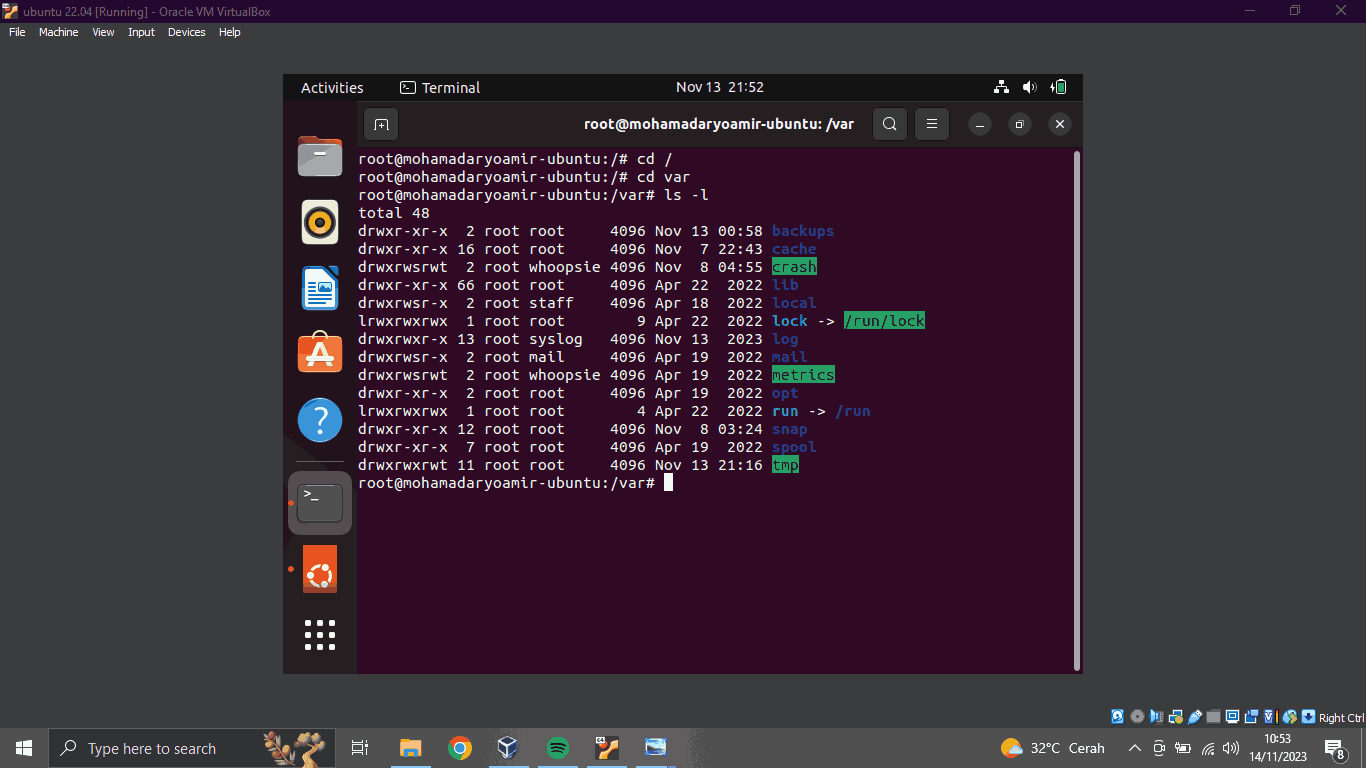Open the Files app in Ubuntu dock
The image size is (1366, 768).
click(x=320, y=157)
